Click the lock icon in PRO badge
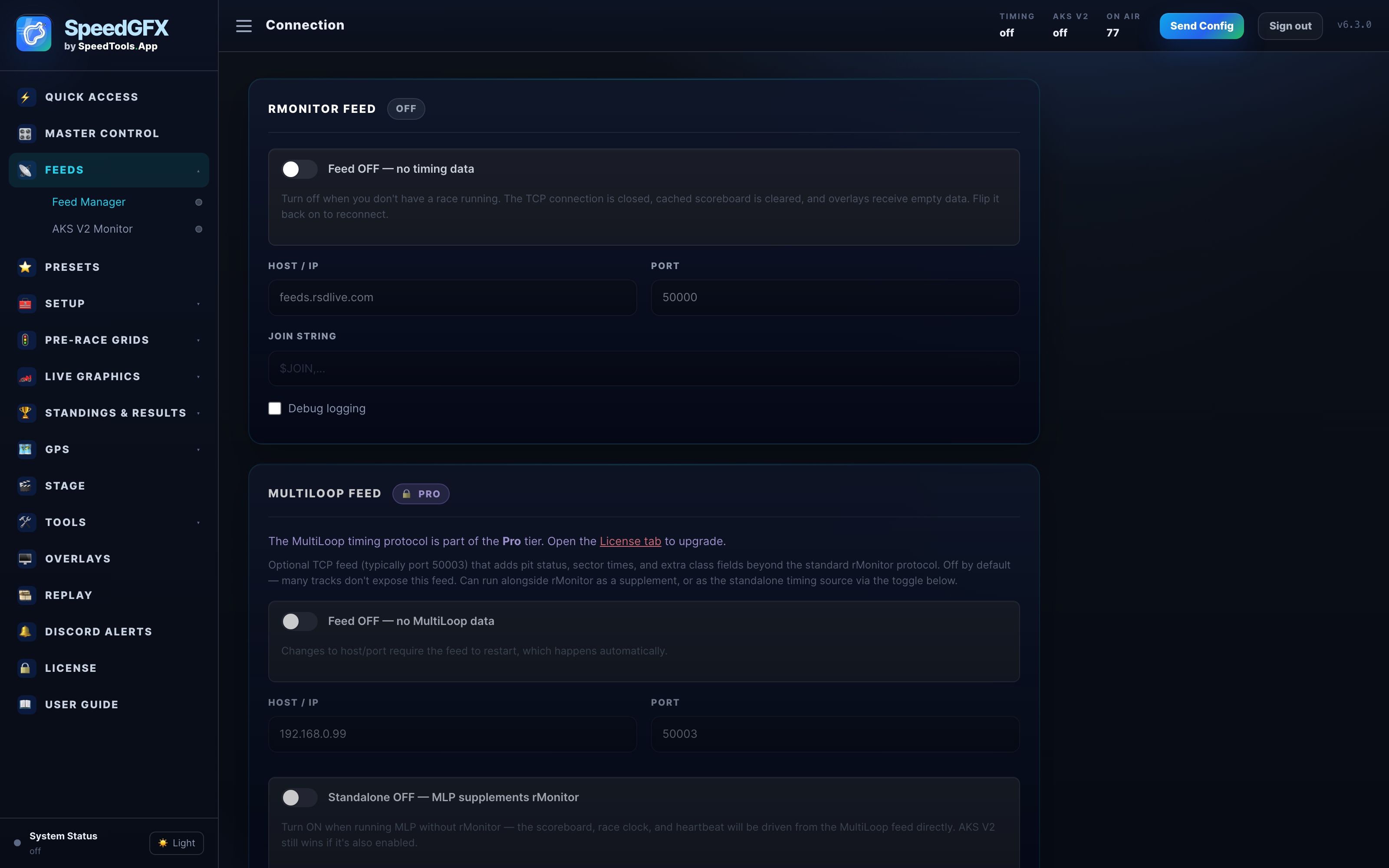1389x868 pixels. click(406, 494)
